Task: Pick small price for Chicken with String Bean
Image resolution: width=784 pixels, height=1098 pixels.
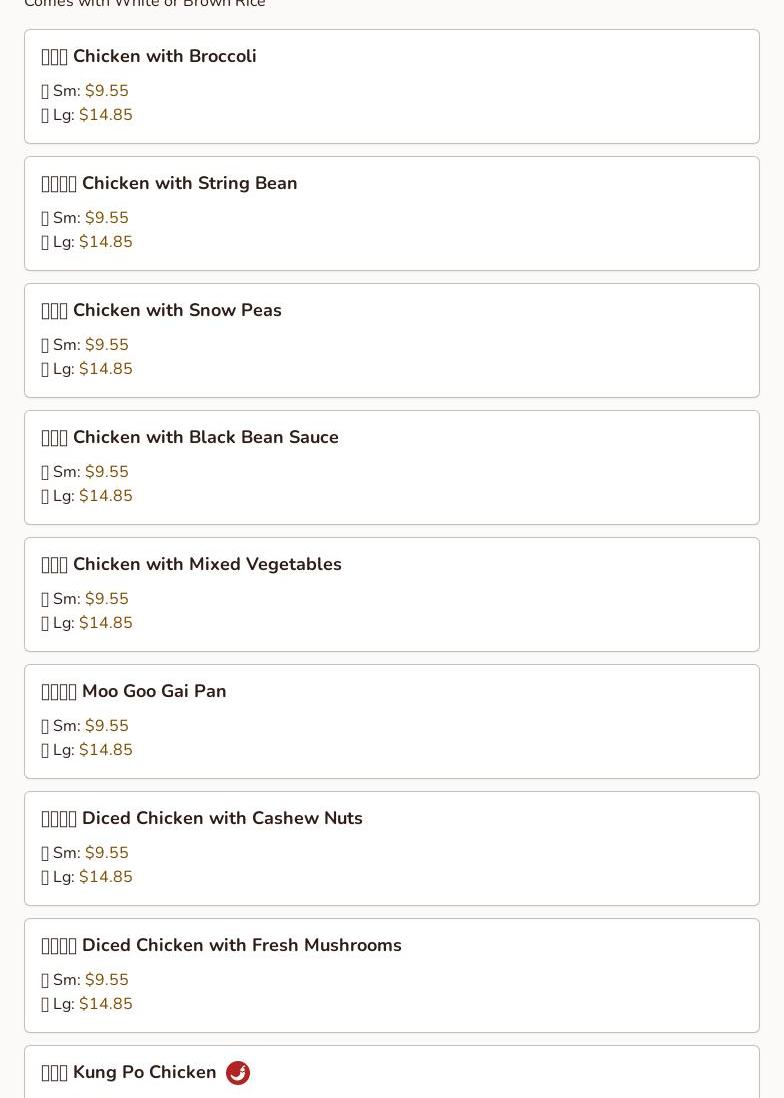Action: [107, 218]
